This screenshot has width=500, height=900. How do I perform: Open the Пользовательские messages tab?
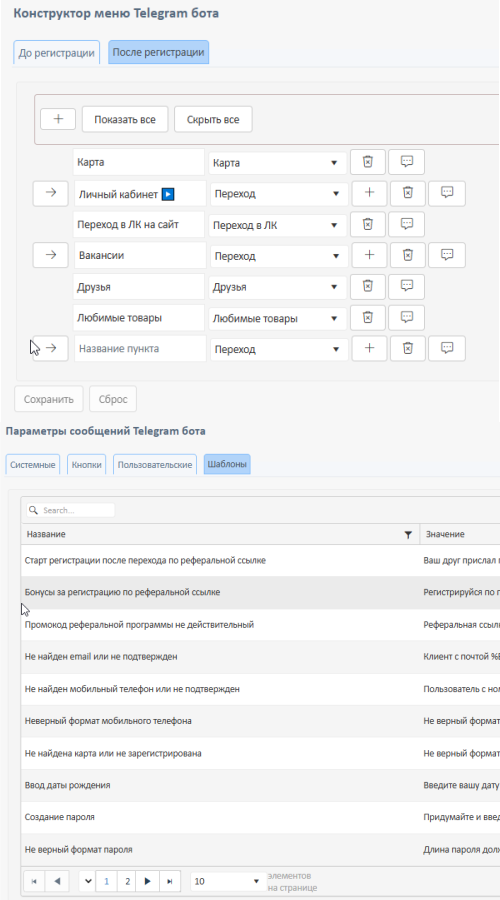(x=155, y=464)
